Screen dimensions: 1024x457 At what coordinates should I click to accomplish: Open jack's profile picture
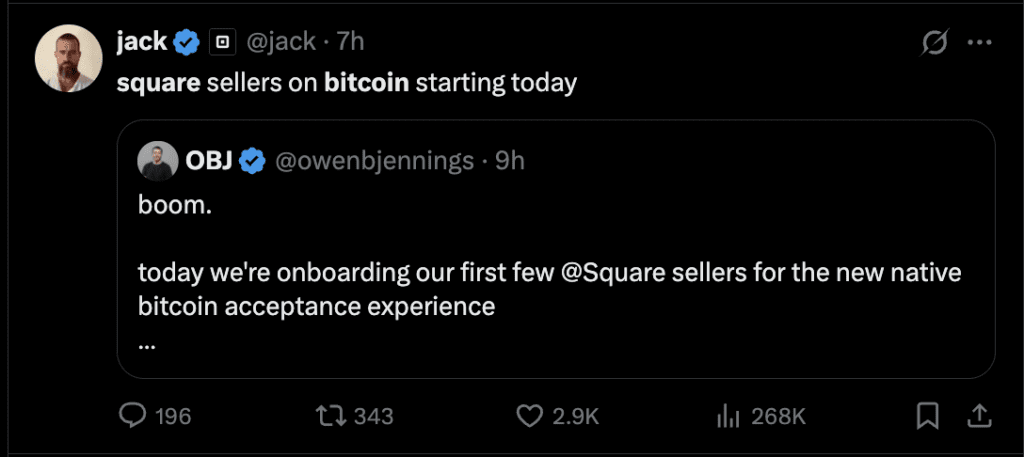(69, 58)
